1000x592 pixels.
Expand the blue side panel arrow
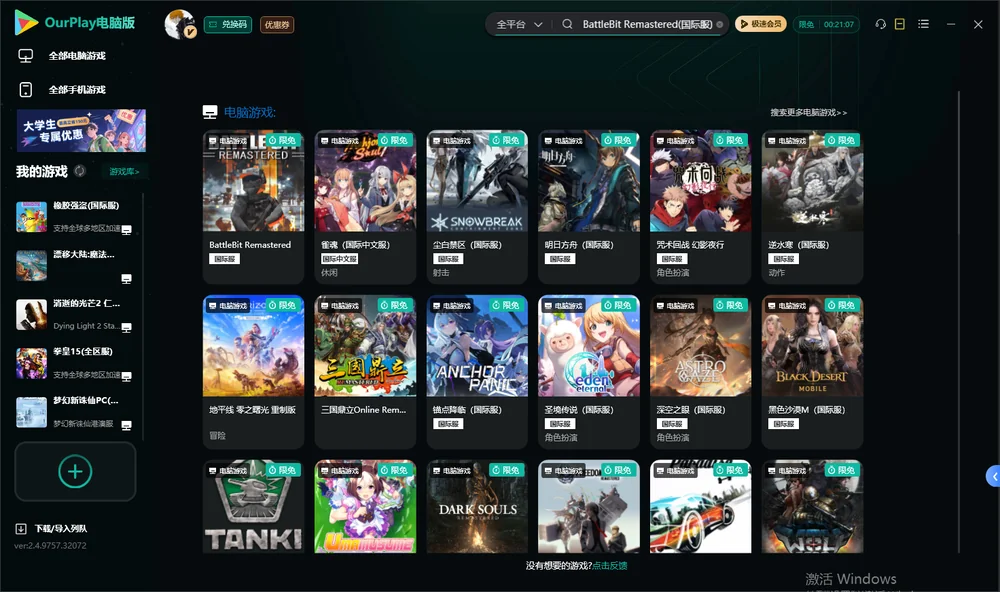pos(994,476)
